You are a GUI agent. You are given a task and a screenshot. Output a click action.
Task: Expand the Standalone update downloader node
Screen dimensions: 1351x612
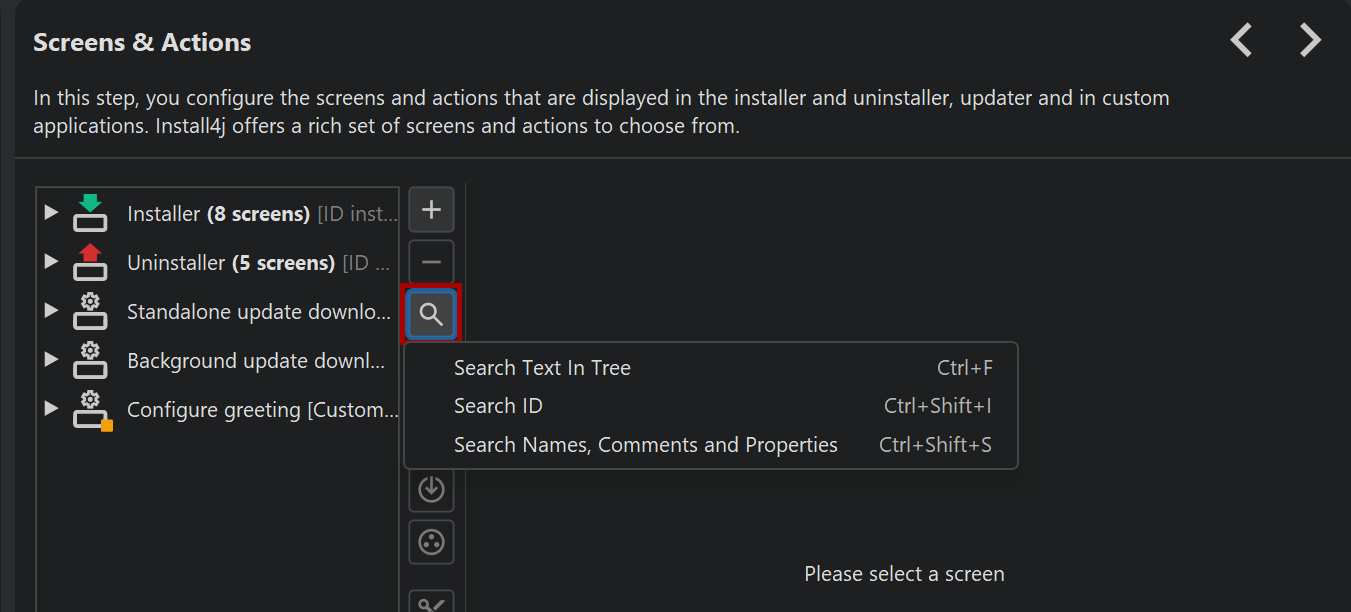tap(51, 311)
